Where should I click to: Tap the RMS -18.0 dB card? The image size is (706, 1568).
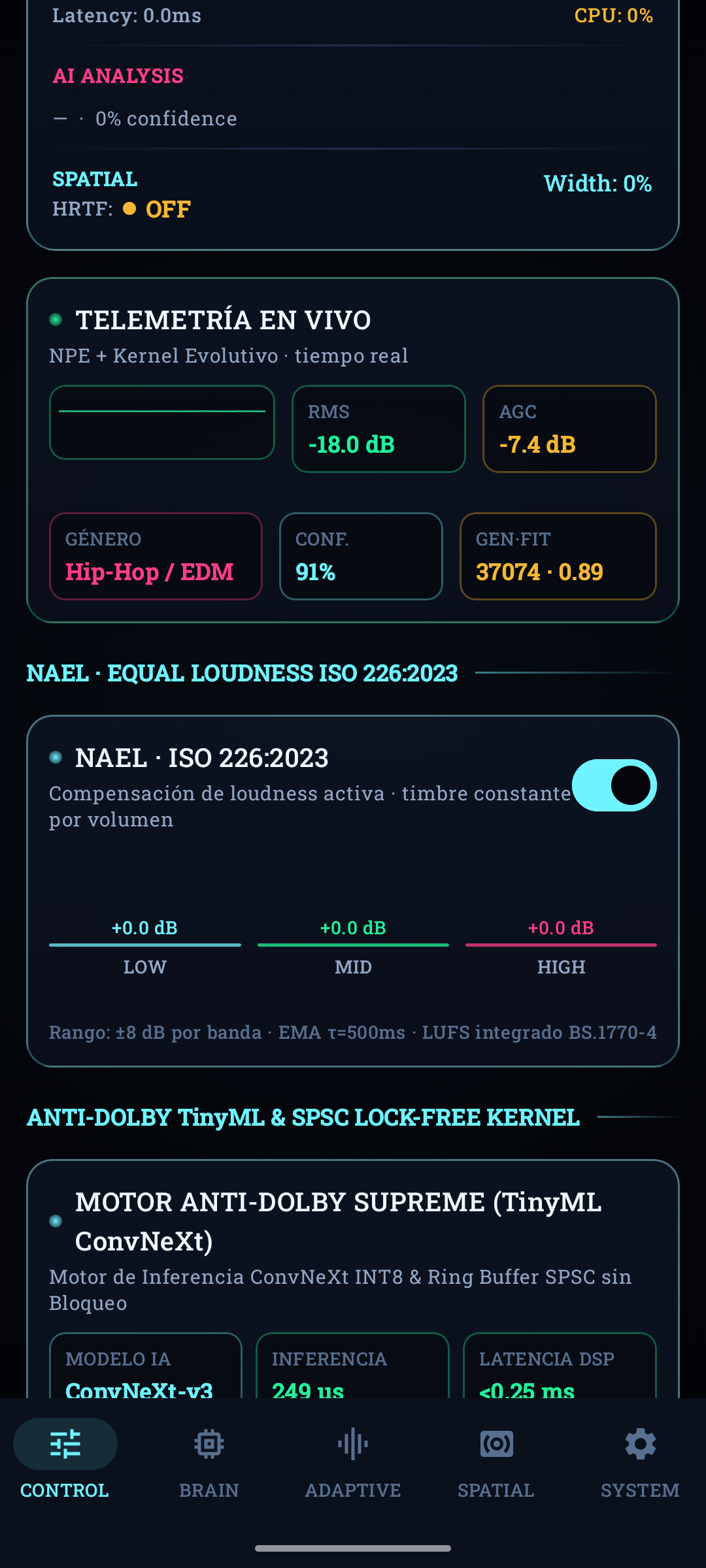point(378,429)
